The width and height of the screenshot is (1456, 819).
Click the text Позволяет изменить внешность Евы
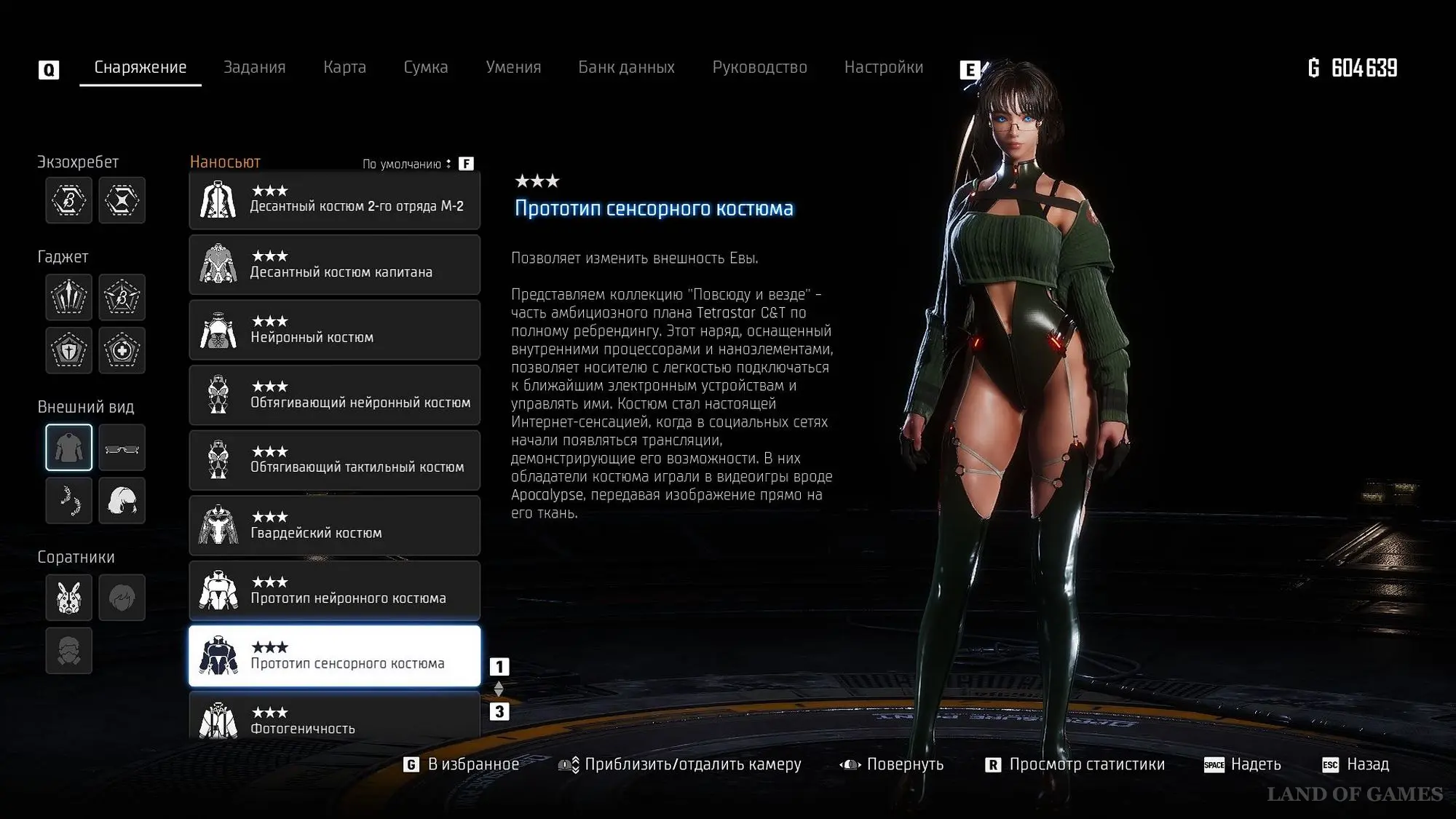tap(635, 258)
